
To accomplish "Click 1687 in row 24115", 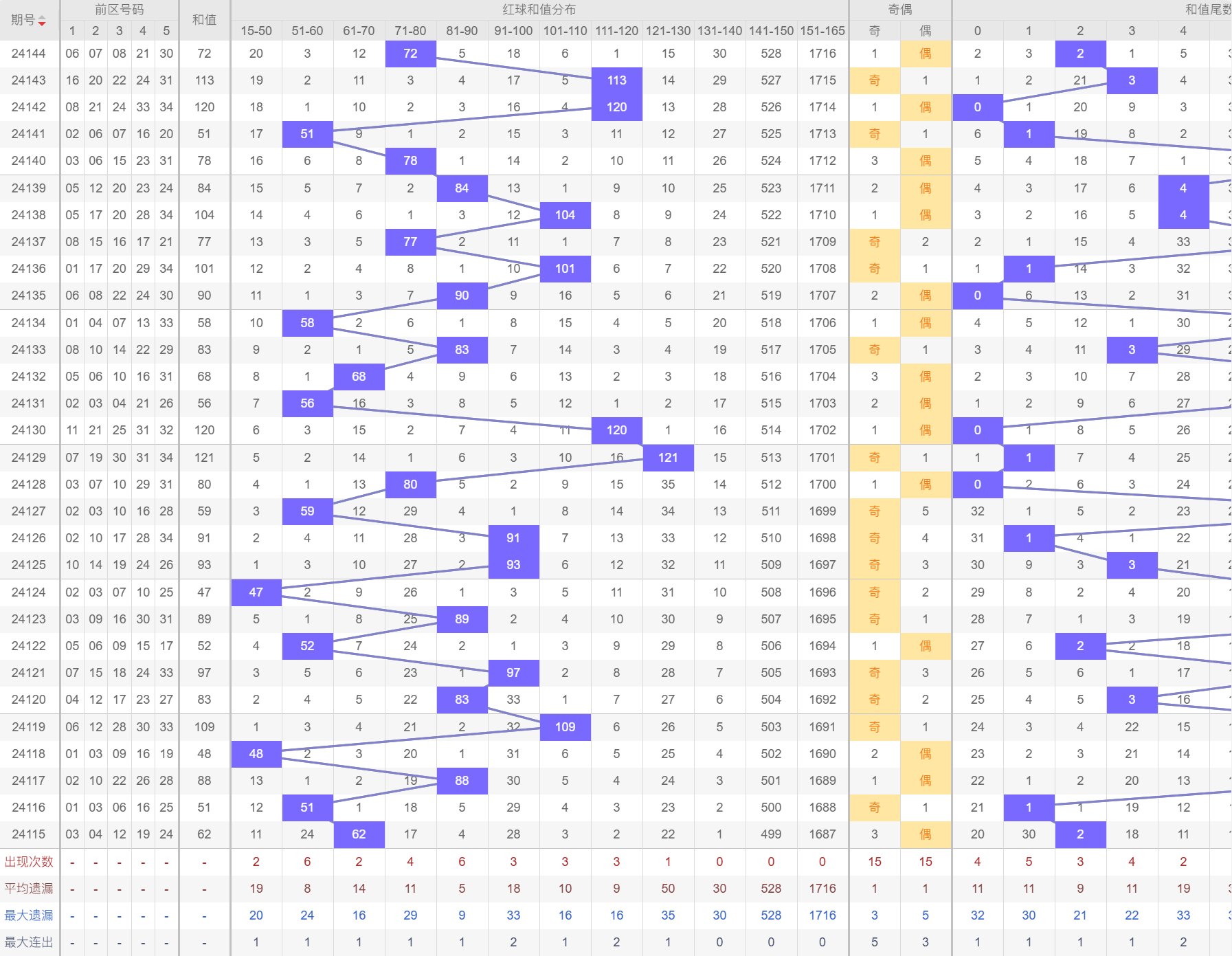I will click(x=822, y=834).
